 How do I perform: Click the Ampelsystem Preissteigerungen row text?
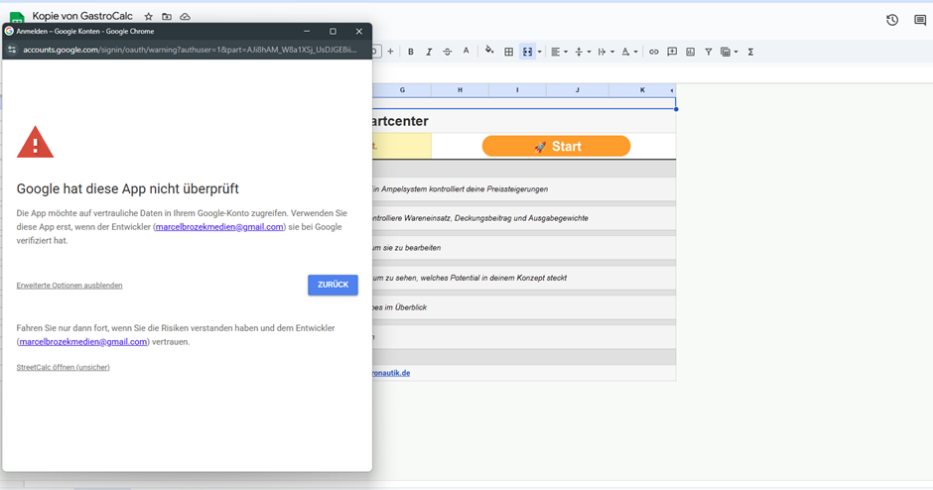pyautogui.click(x=460, y=189)
